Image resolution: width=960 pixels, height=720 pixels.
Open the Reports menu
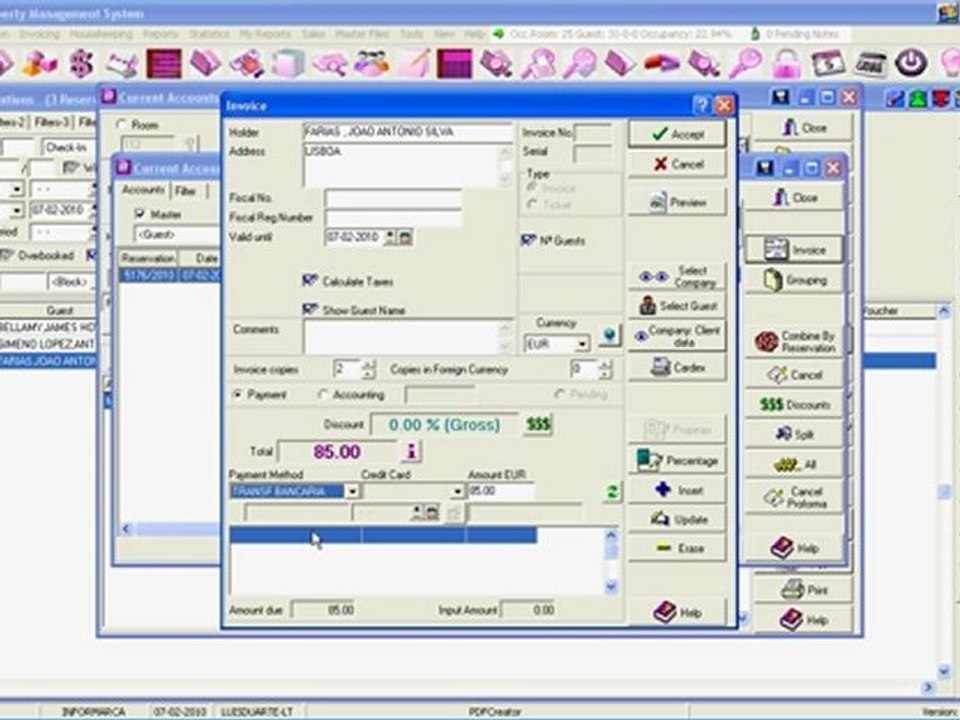coord(161,34)
